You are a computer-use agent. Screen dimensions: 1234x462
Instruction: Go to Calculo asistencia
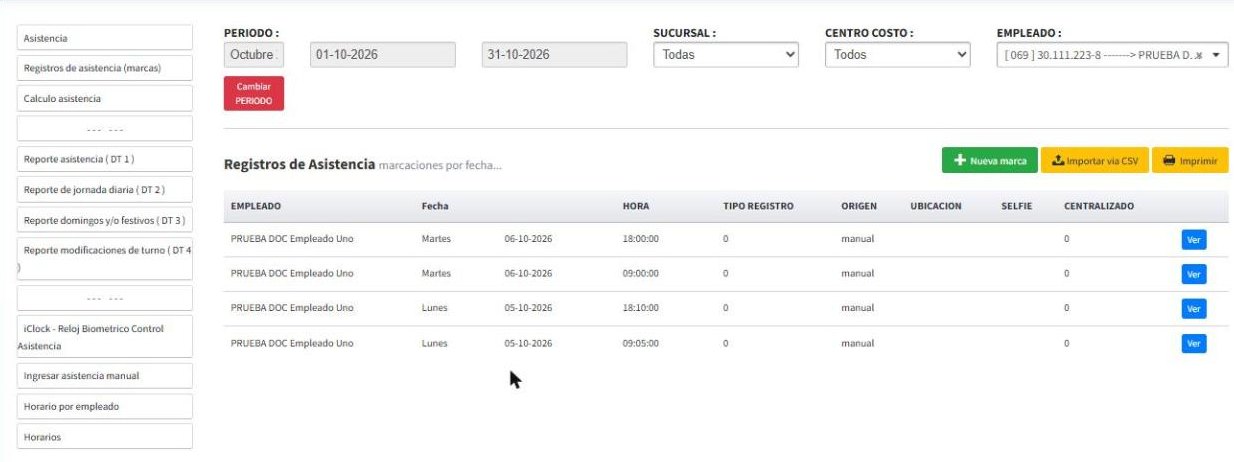tap(105, 98)
